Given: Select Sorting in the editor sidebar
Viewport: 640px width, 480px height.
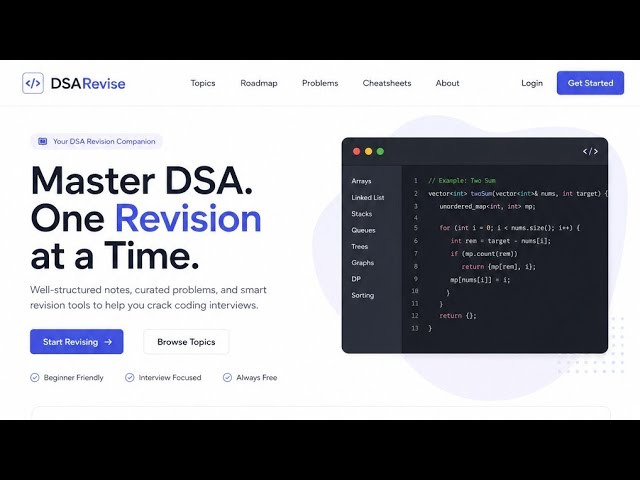Looking at the screenshot, I should coord(362,295).
